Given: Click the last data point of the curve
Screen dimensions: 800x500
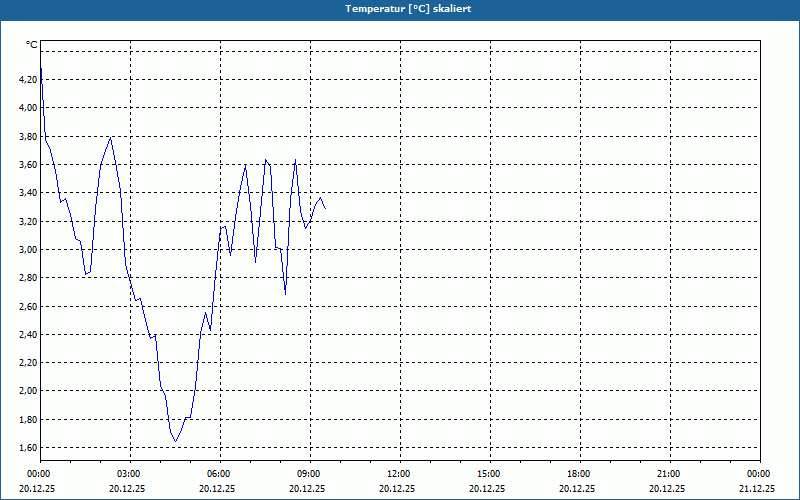Looking at the screenshot, I should 325,208.
